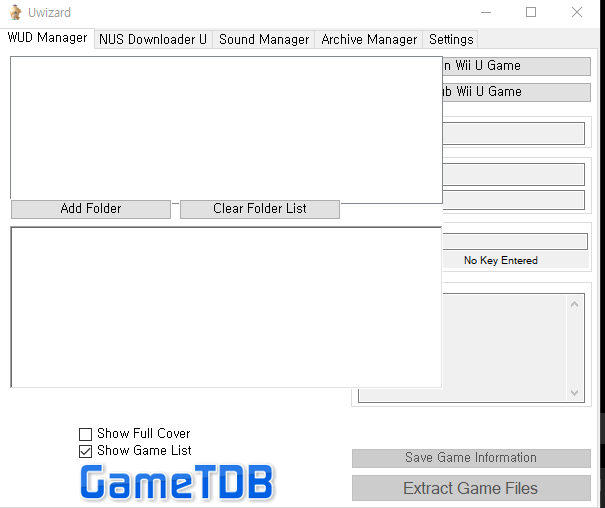The height and width of the screenshot is (508, 605).
Task: Maximize the Uwizard window
Action: point(531,12)
